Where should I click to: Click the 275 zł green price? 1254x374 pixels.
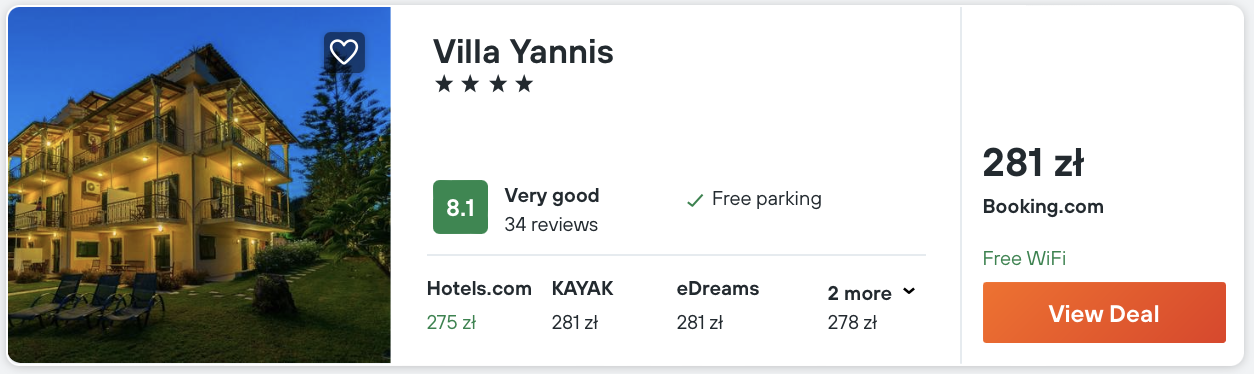(449, 322)
